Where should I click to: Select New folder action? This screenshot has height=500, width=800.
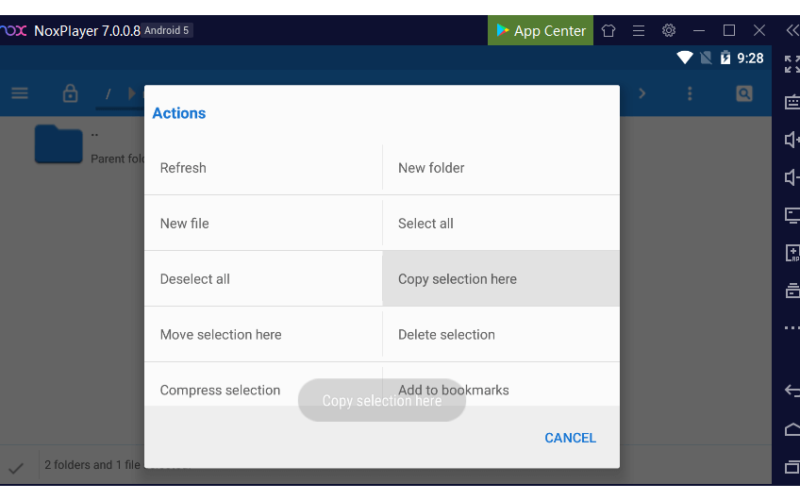point(501,167)
